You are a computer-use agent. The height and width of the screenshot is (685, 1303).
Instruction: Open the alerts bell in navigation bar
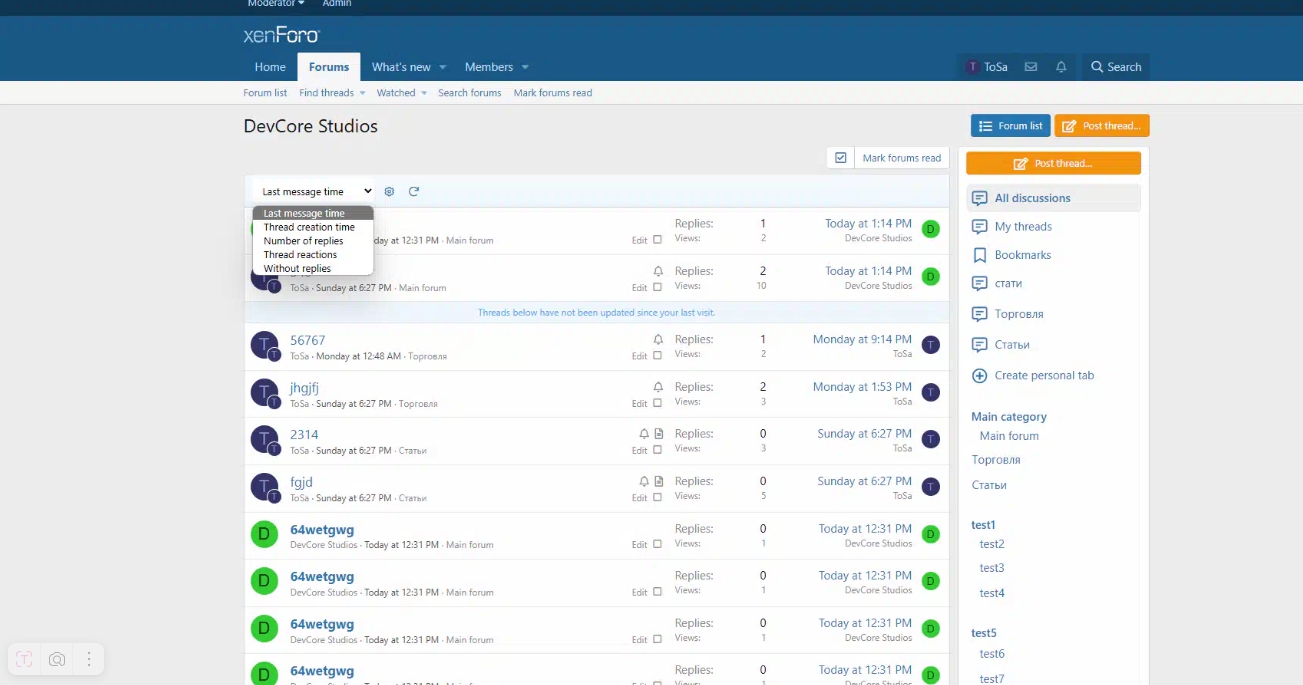click(x=1061, y=67)
